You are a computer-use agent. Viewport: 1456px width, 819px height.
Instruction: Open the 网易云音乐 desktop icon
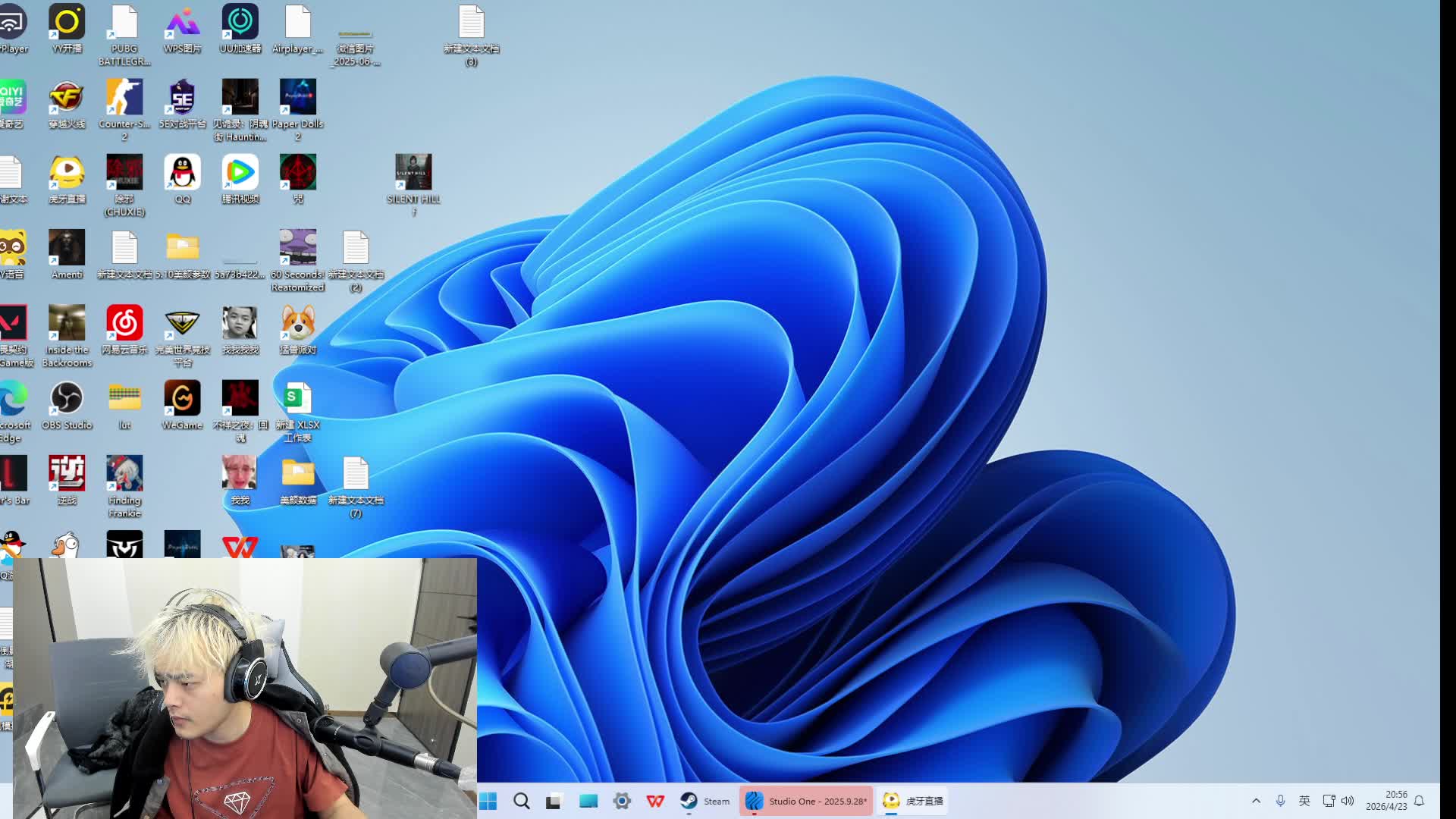(124, 324)
